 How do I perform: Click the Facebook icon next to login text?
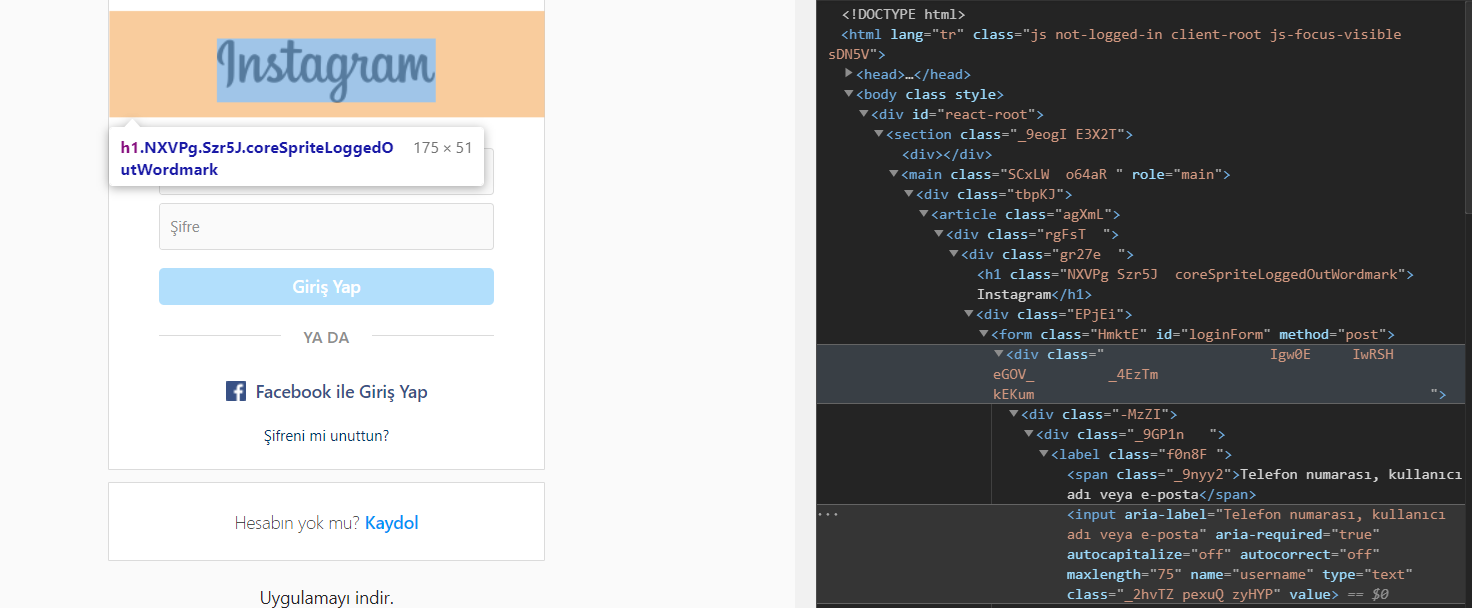coord(235,391)
